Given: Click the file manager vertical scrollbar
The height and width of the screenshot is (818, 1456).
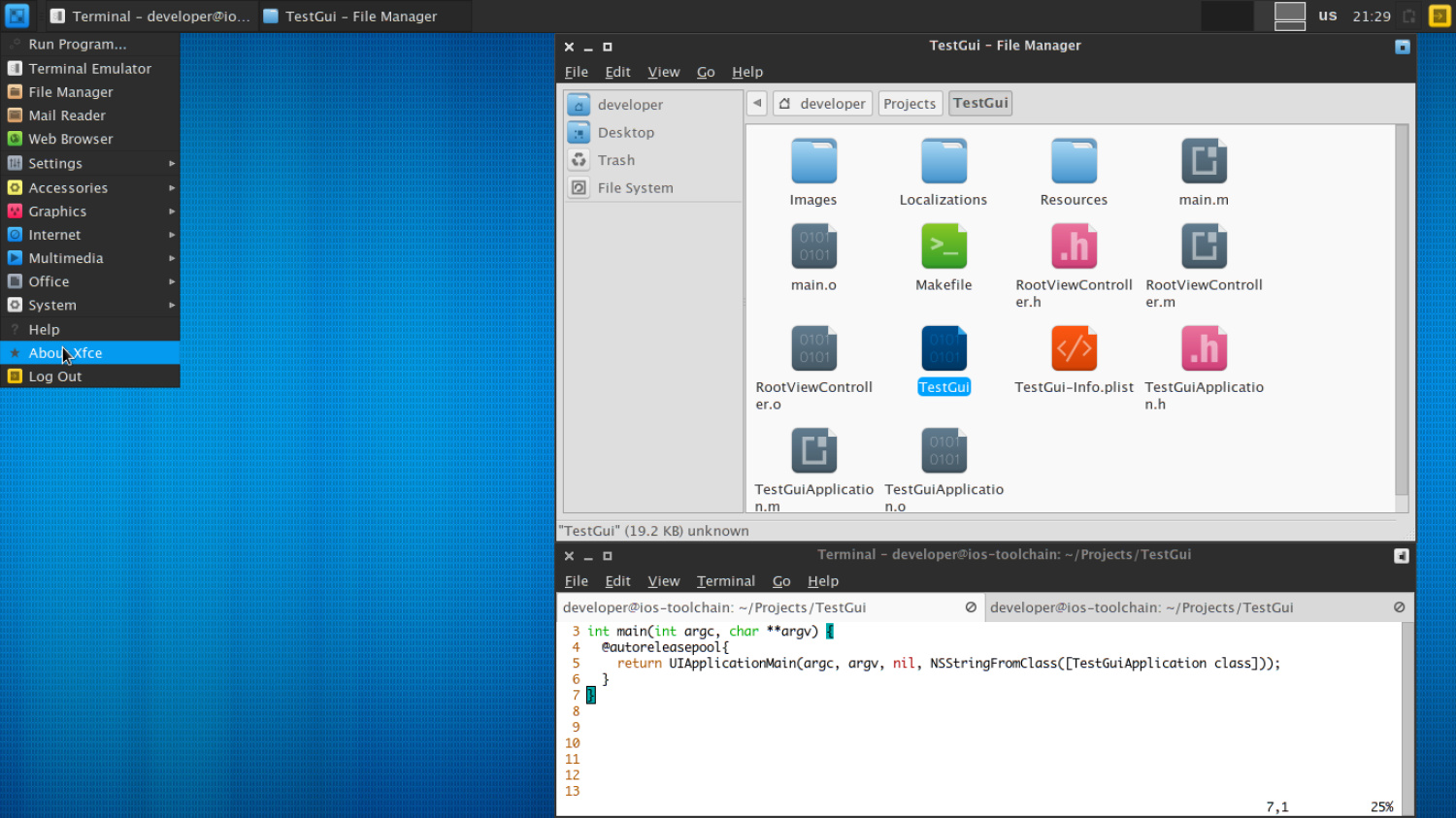Looking at the screenshot, I should click(1402, 311).
